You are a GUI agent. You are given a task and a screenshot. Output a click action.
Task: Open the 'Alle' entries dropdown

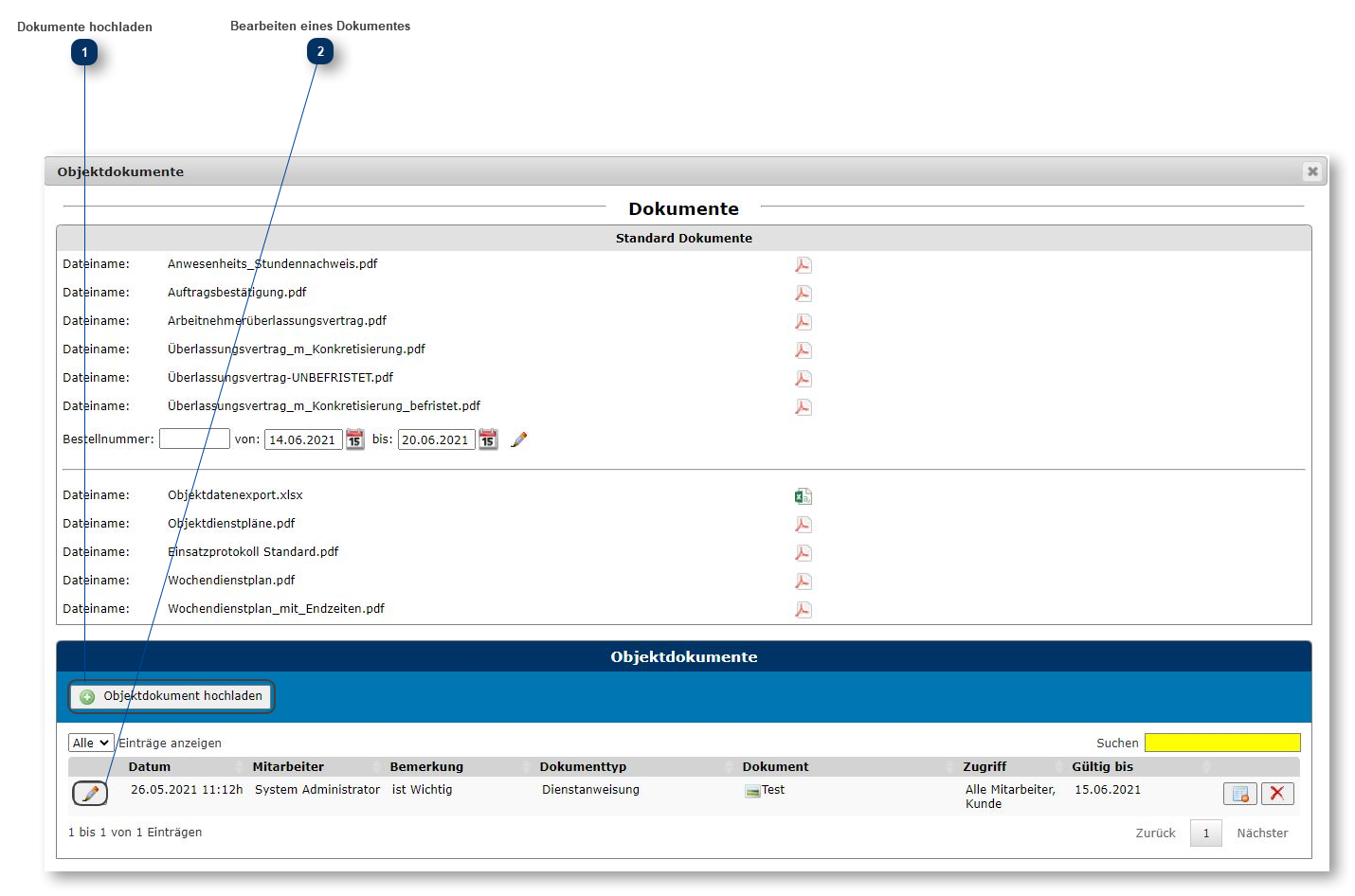(91, 744)
